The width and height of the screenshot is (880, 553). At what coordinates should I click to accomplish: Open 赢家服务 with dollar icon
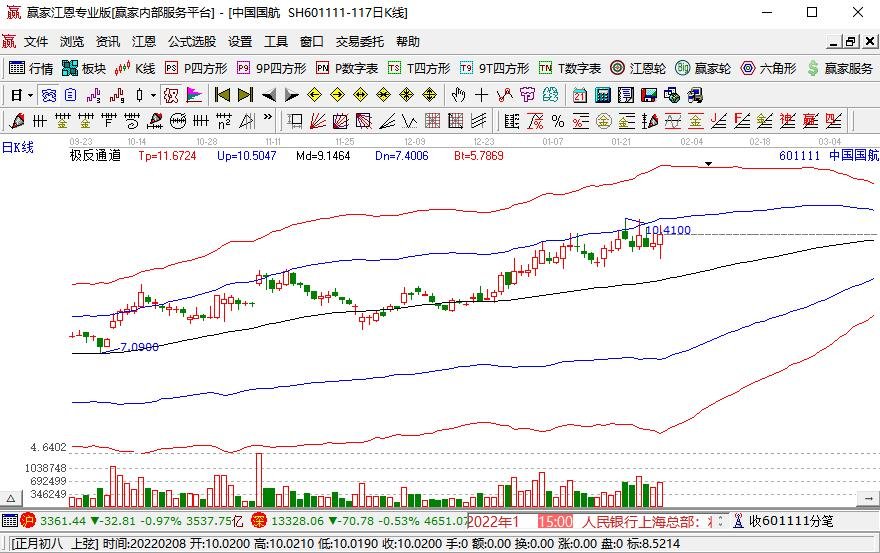tap(840, 68)
